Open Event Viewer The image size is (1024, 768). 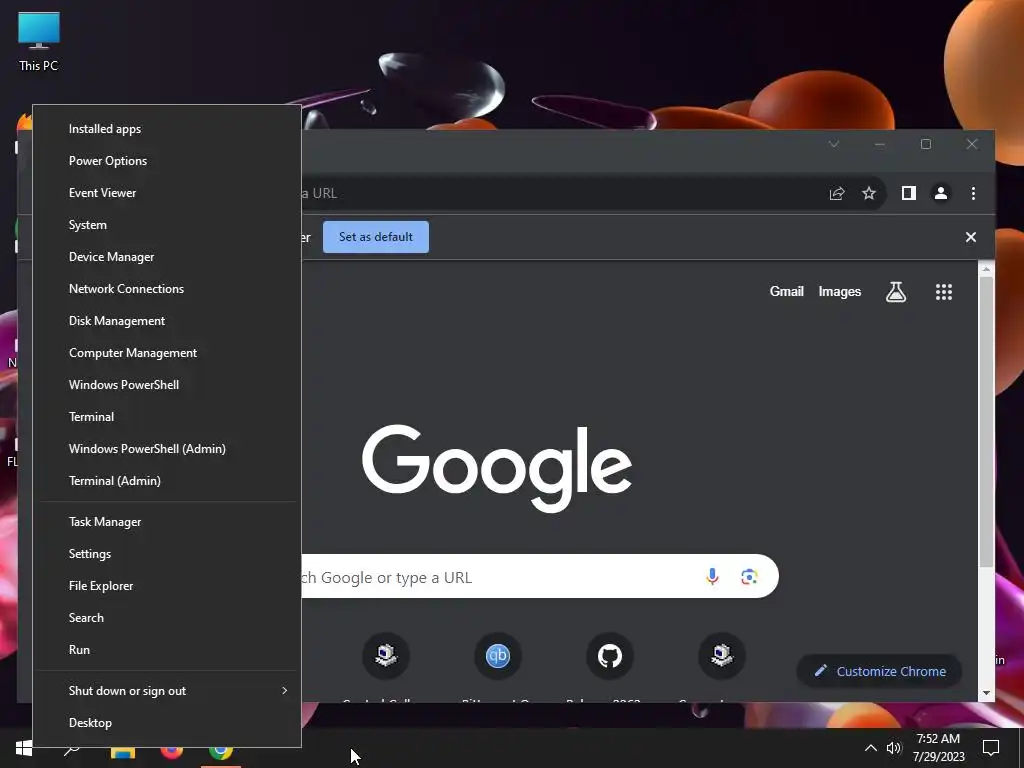coord(167,193)
